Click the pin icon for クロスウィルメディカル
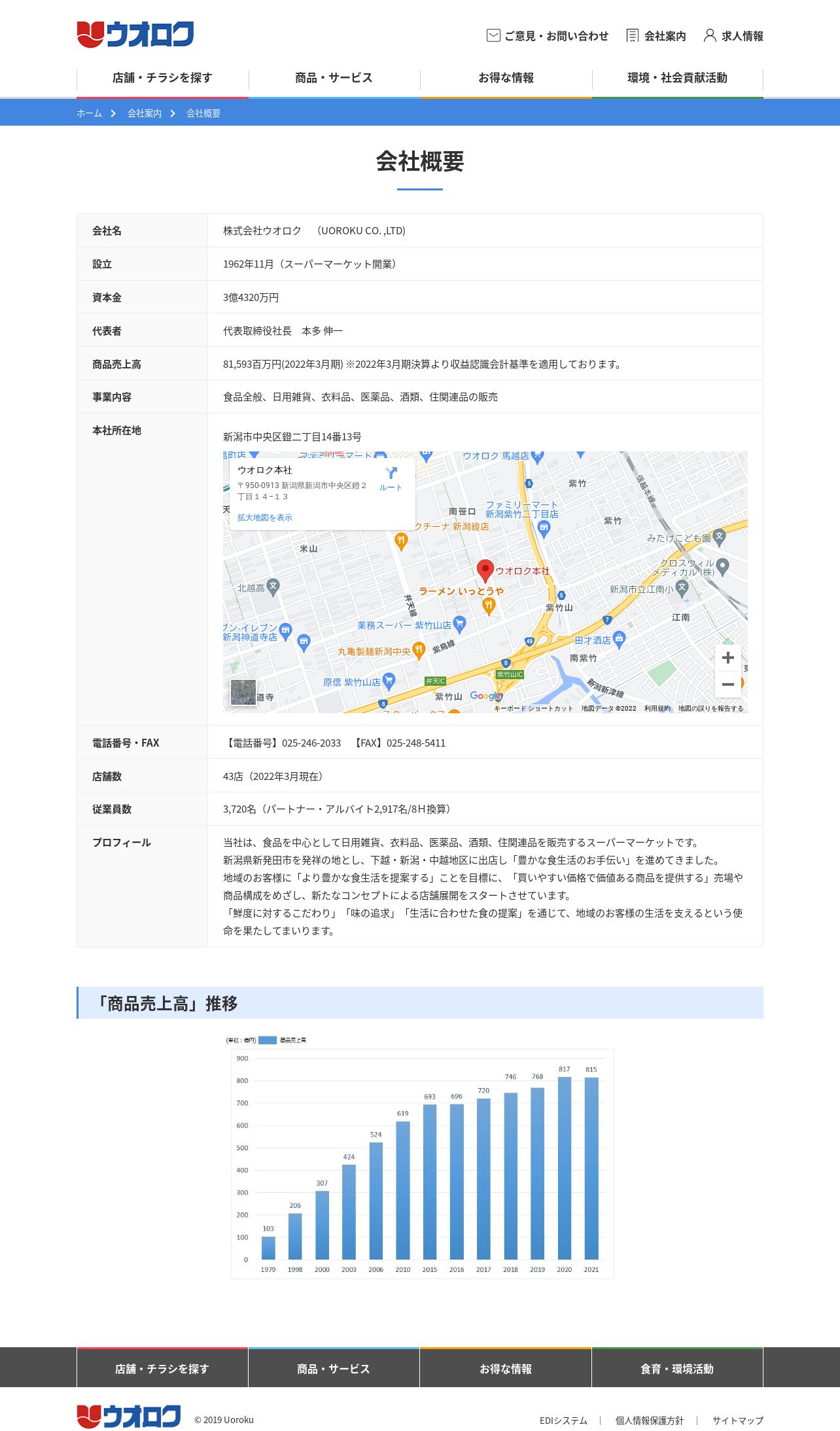This screenshot has height=1431, width=840. pyautogui.click(x=722, y=566)
